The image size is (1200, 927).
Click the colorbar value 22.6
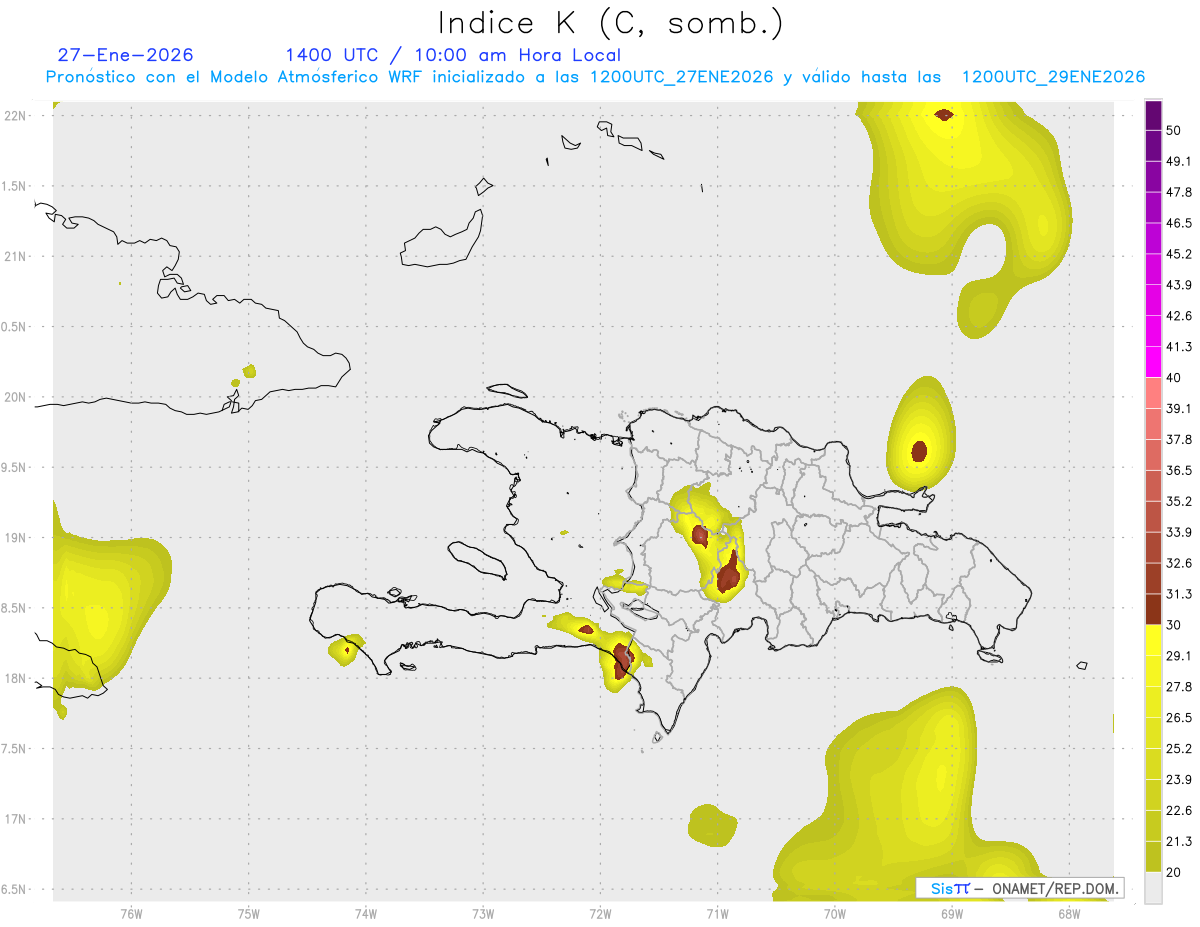(1179, 811)
